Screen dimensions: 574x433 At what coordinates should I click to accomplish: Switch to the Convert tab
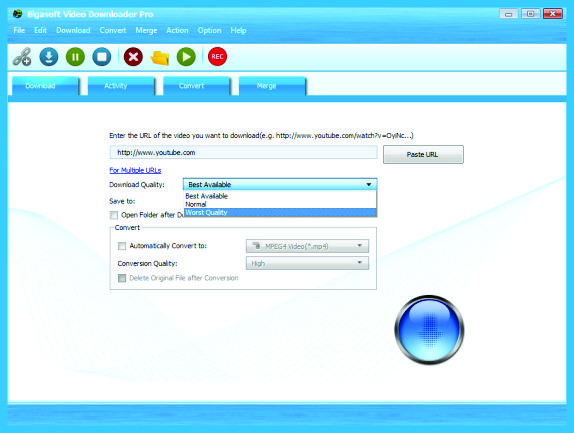(196, 86)
